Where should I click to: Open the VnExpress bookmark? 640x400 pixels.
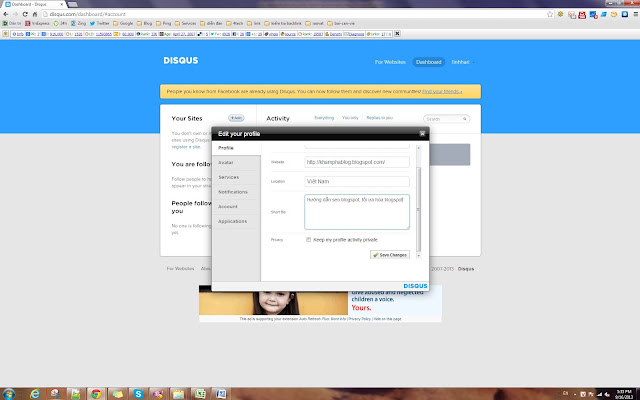[38, 23]
